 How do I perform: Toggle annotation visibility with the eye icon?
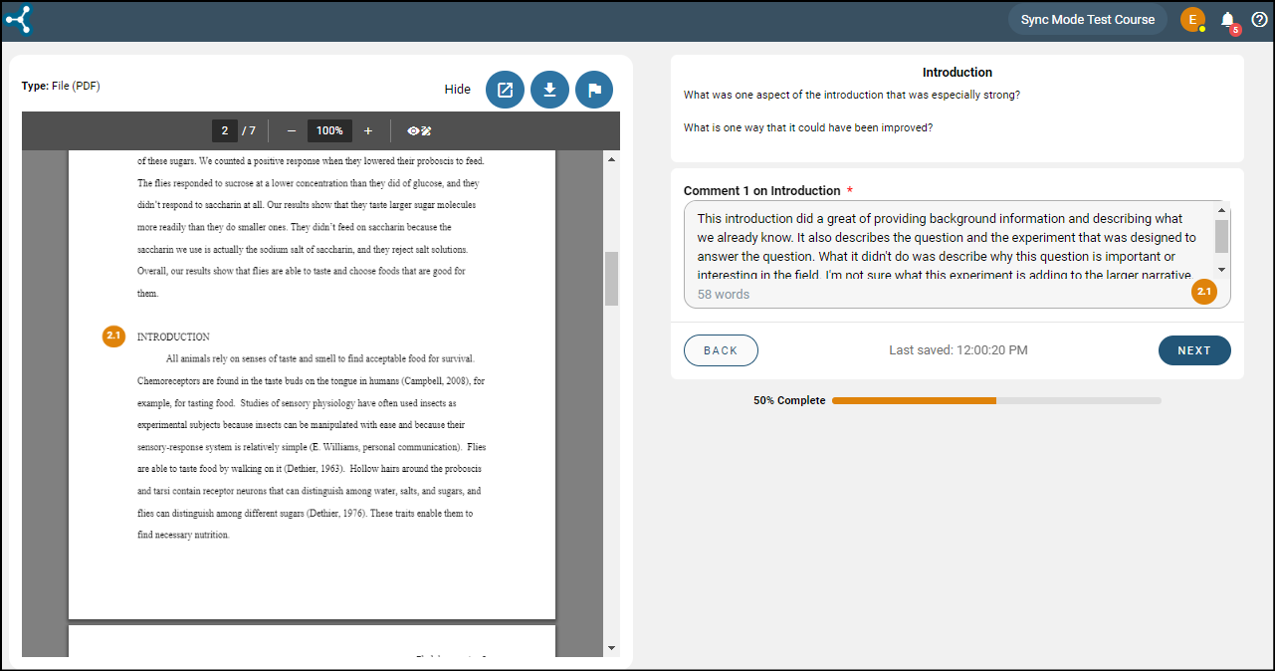[413, 130]
